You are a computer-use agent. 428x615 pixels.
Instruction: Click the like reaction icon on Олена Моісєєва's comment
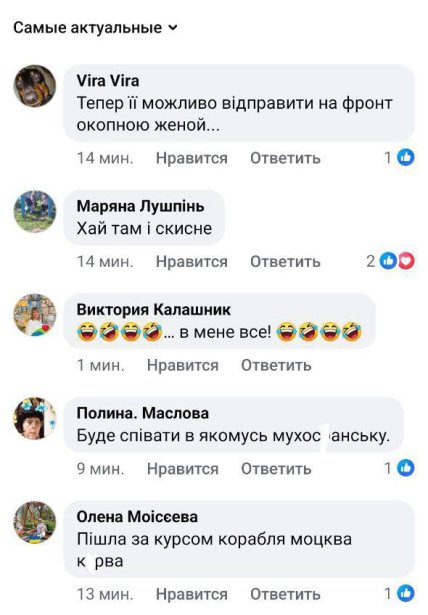[x=406, y=594]
